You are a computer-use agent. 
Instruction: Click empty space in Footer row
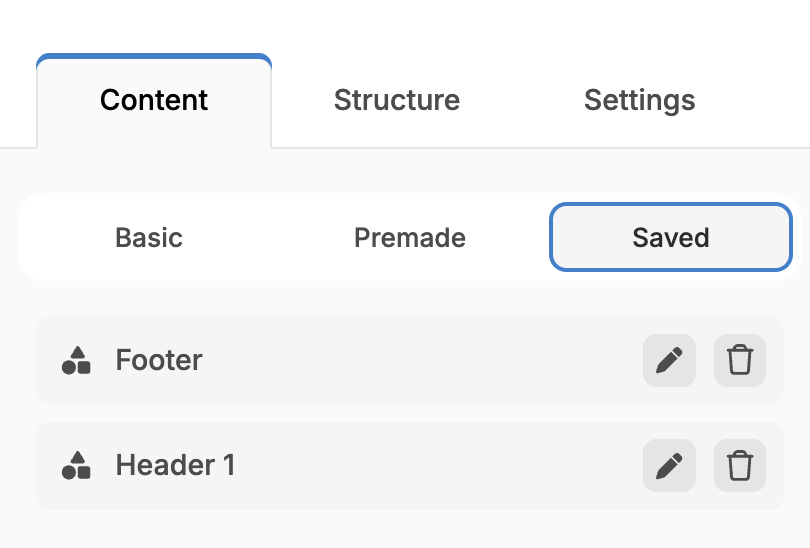(420, 360)
